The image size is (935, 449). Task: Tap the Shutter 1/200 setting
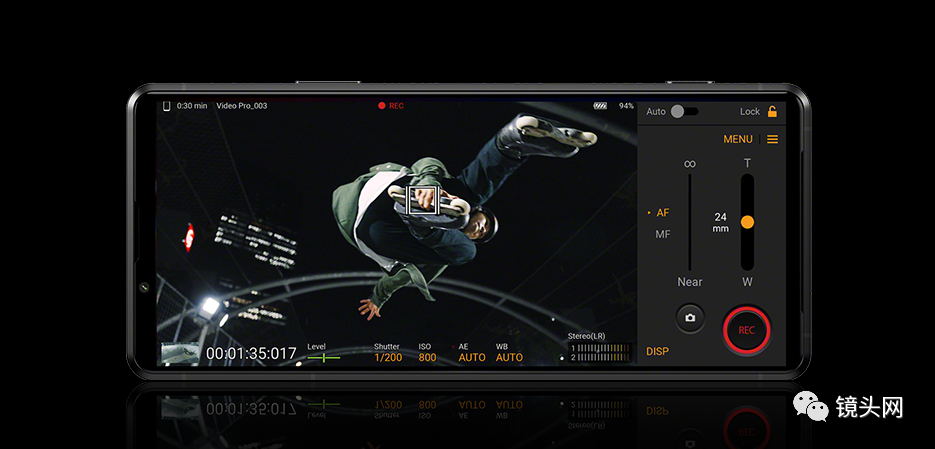[388, 352]
